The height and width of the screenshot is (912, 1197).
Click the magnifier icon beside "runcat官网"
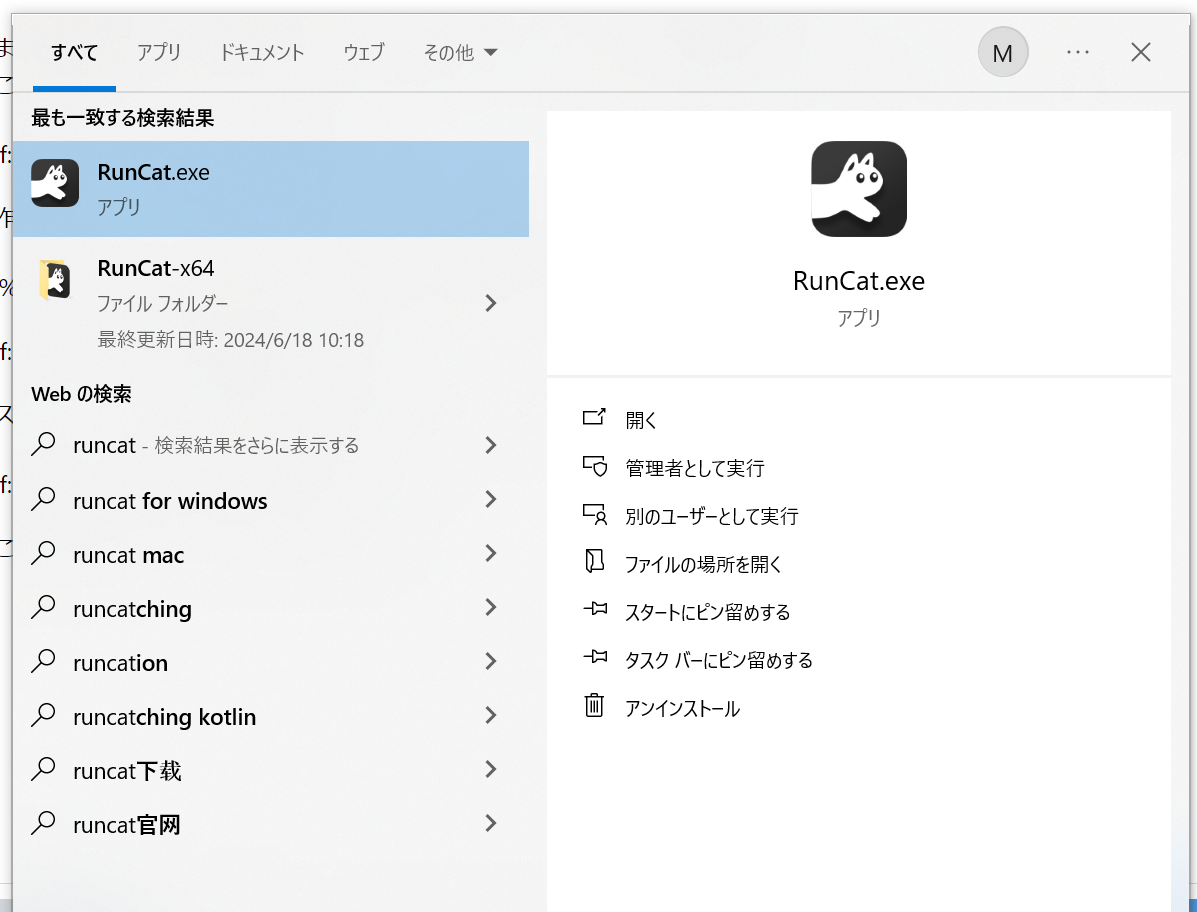coord(44,823)
